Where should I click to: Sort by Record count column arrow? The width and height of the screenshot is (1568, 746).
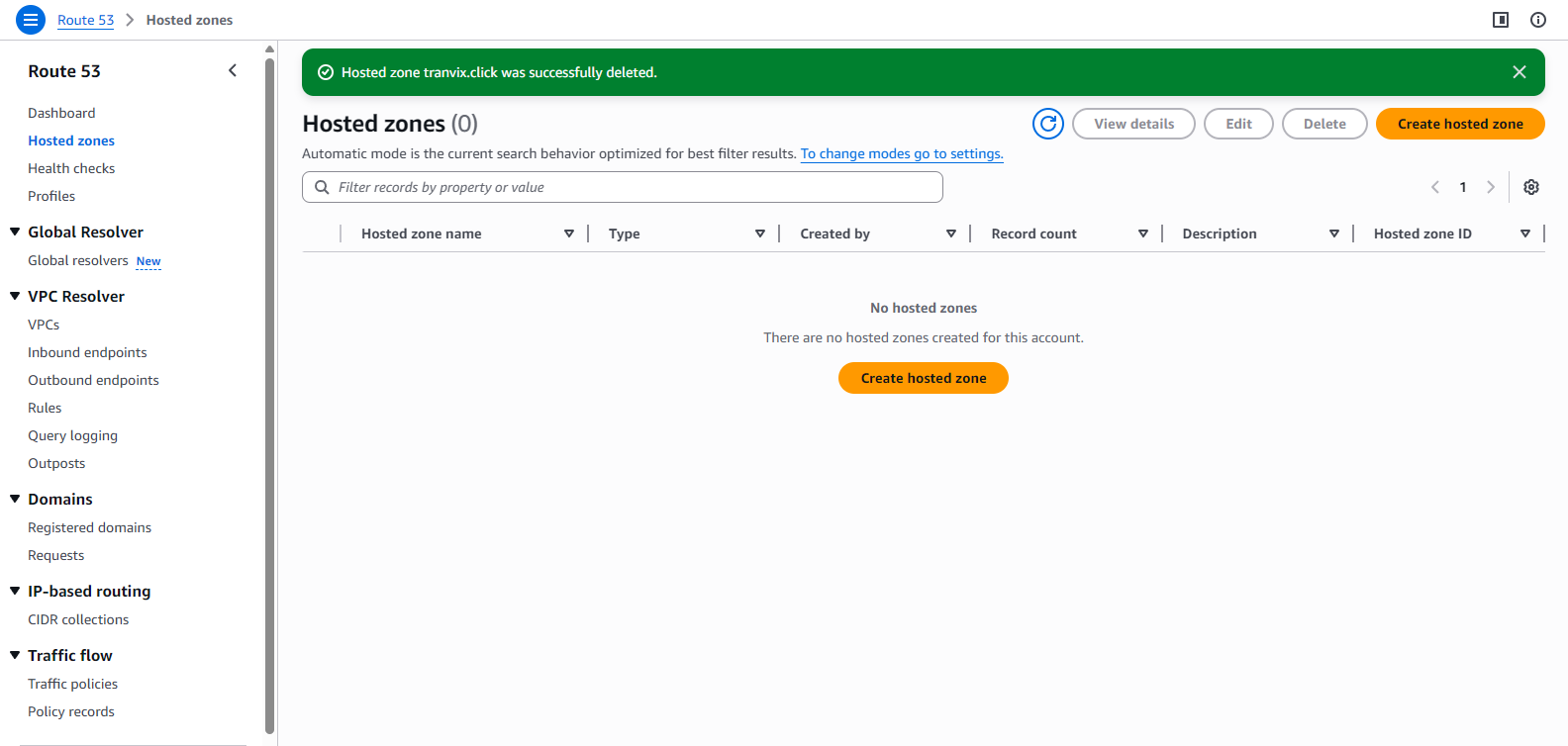coord(1143,233)
